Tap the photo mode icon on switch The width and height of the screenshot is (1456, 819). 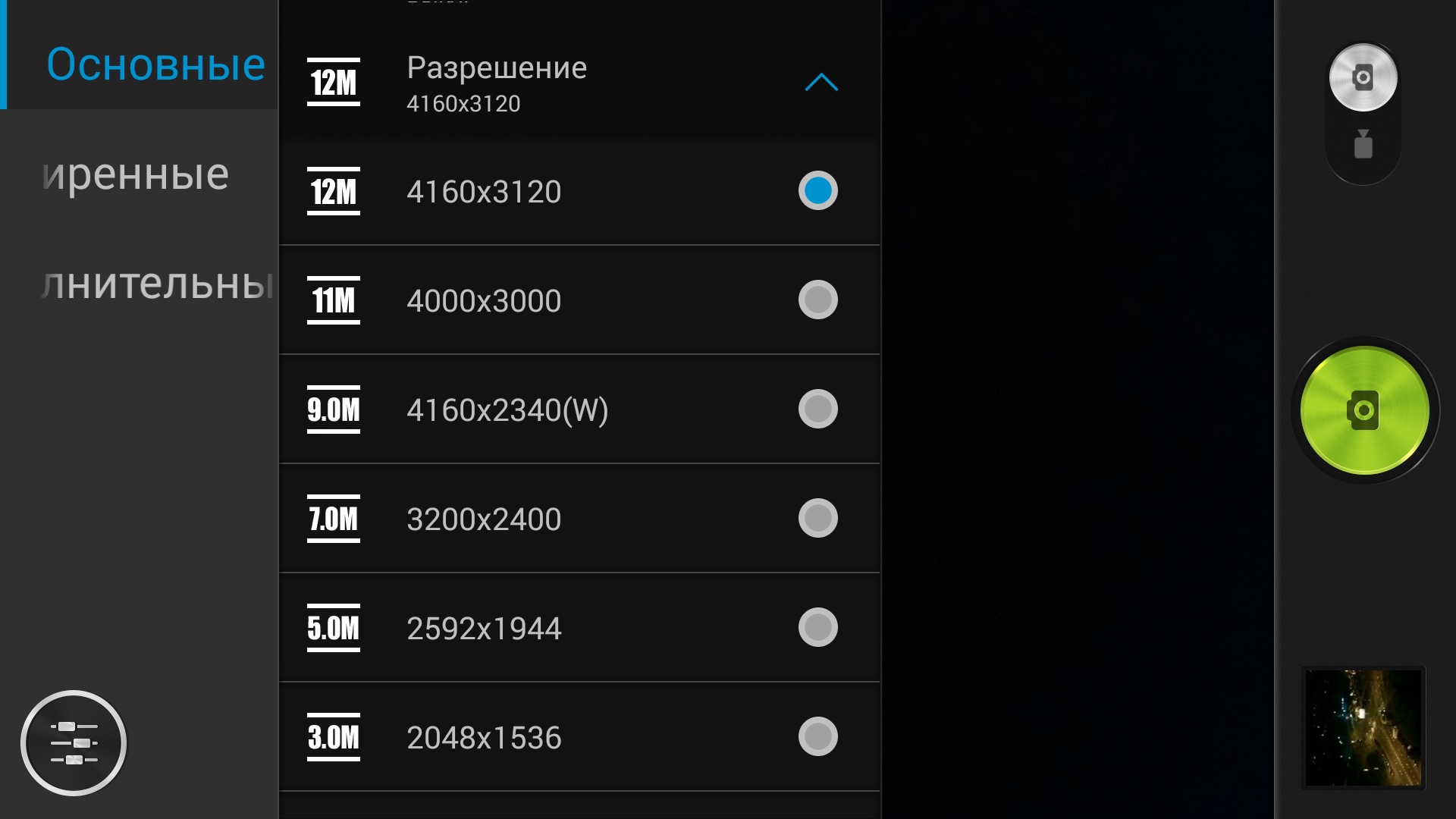[x=1363, y=77]
